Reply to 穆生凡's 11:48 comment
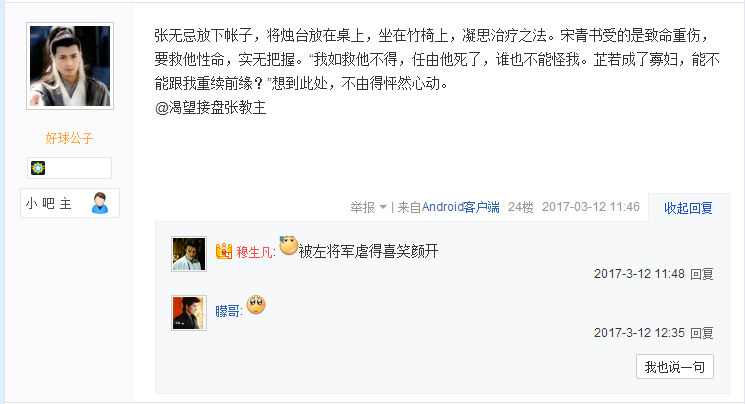The image size is (745, 404). tap(701, 274)
